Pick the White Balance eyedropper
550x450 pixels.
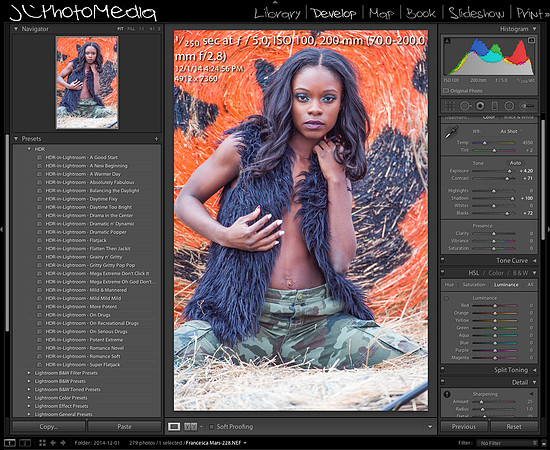tap(451, 132)
